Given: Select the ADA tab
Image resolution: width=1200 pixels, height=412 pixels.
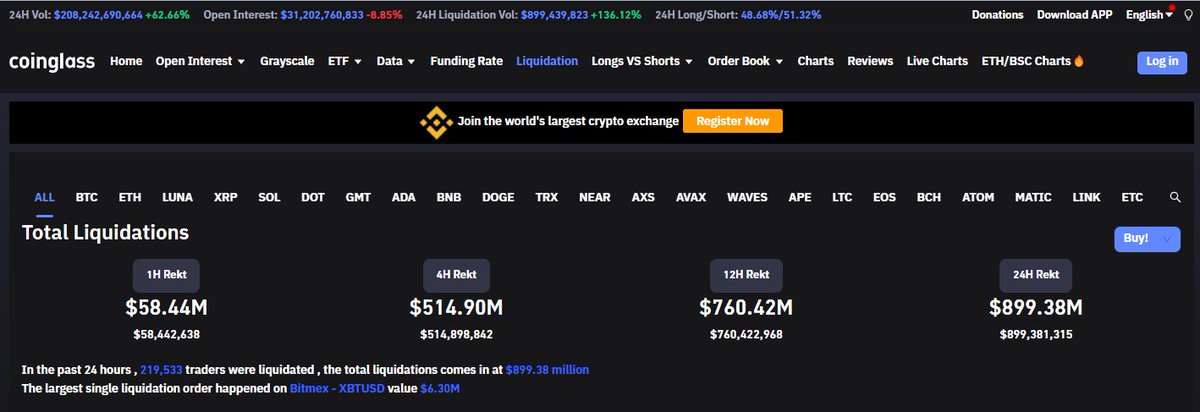Looking at the screenshot, I should point(404,198).
